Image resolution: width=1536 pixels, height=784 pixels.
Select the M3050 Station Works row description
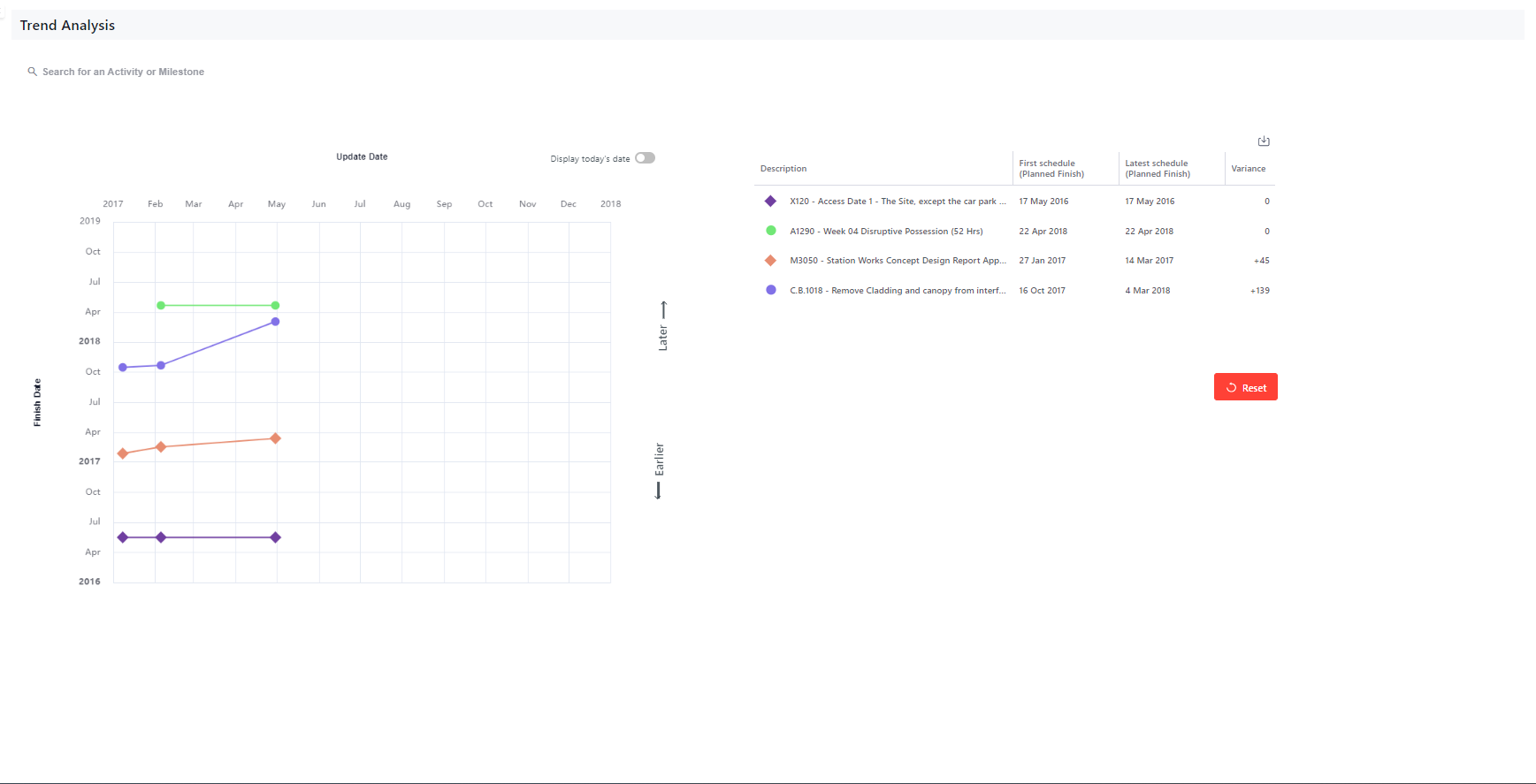(897, 261)
